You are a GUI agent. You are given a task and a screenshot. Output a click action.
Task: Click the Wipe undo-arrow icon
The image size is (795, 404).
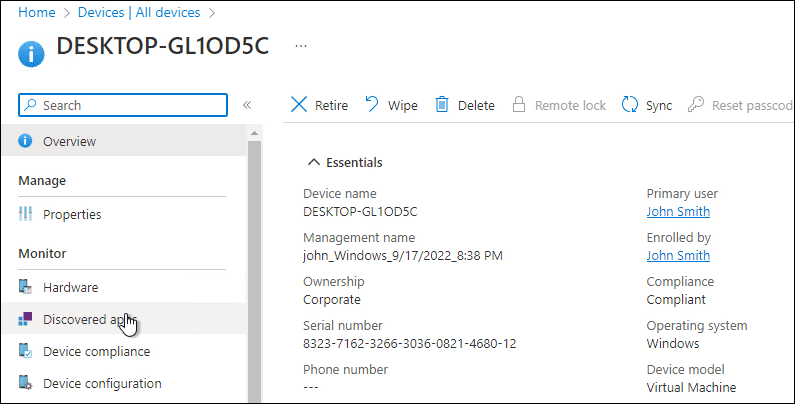(372, 104)
